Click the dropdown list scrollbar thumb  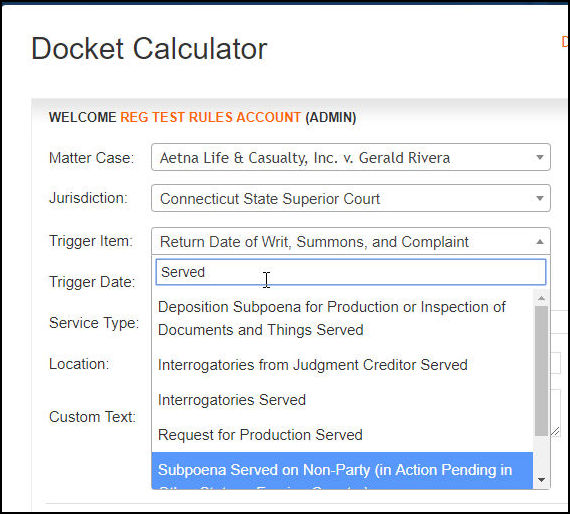tap(541, 370)
